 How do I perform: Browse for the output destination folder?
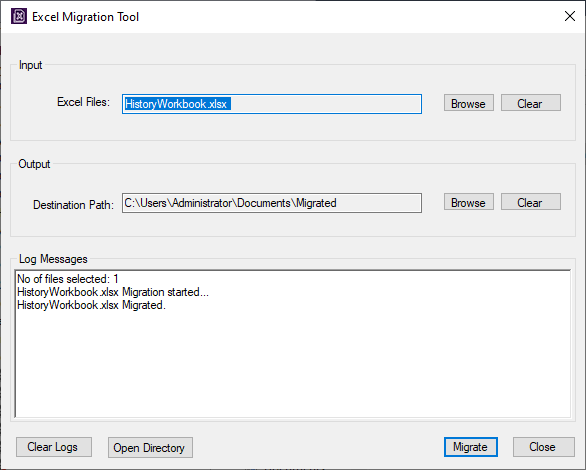point(469,202)
